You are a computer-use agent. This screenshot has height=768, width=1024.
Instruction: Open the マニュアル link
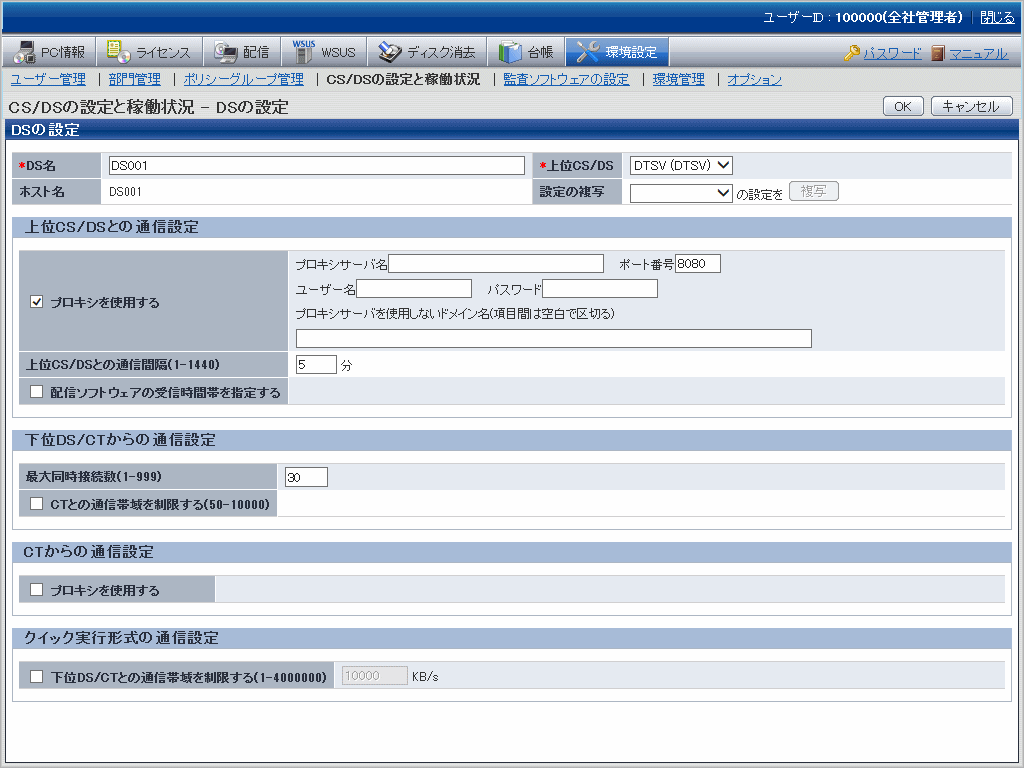point(978,53)
